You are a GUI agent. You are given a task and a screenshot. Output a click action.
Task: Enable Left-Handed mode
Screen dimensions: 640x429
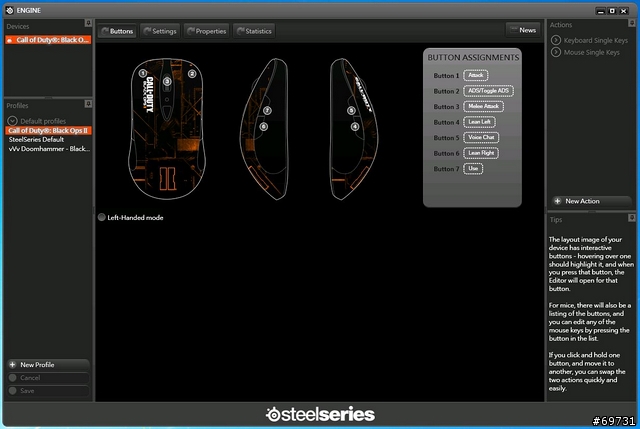pos(102,217)
